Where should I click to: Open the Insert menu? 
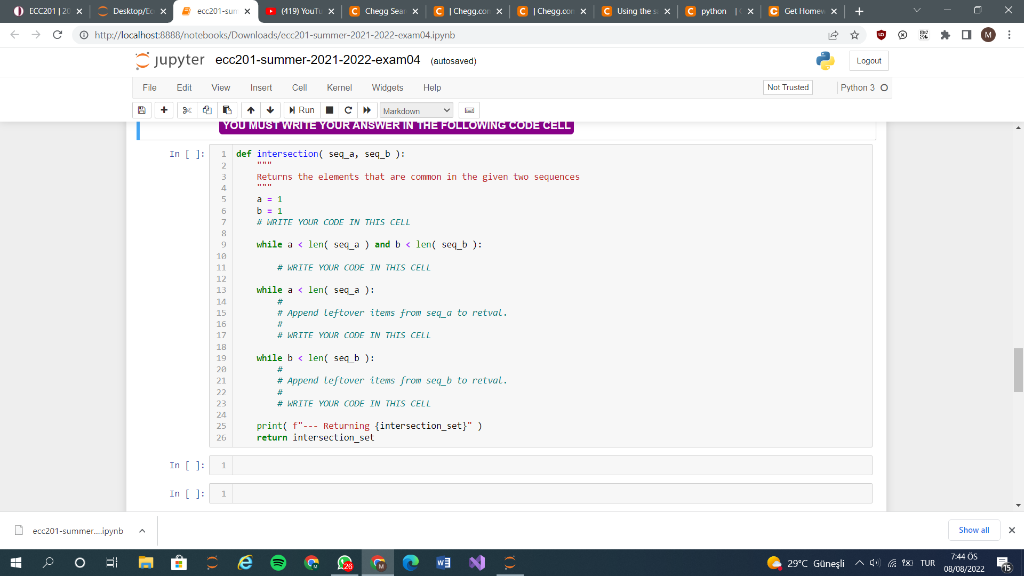(261, 88)
